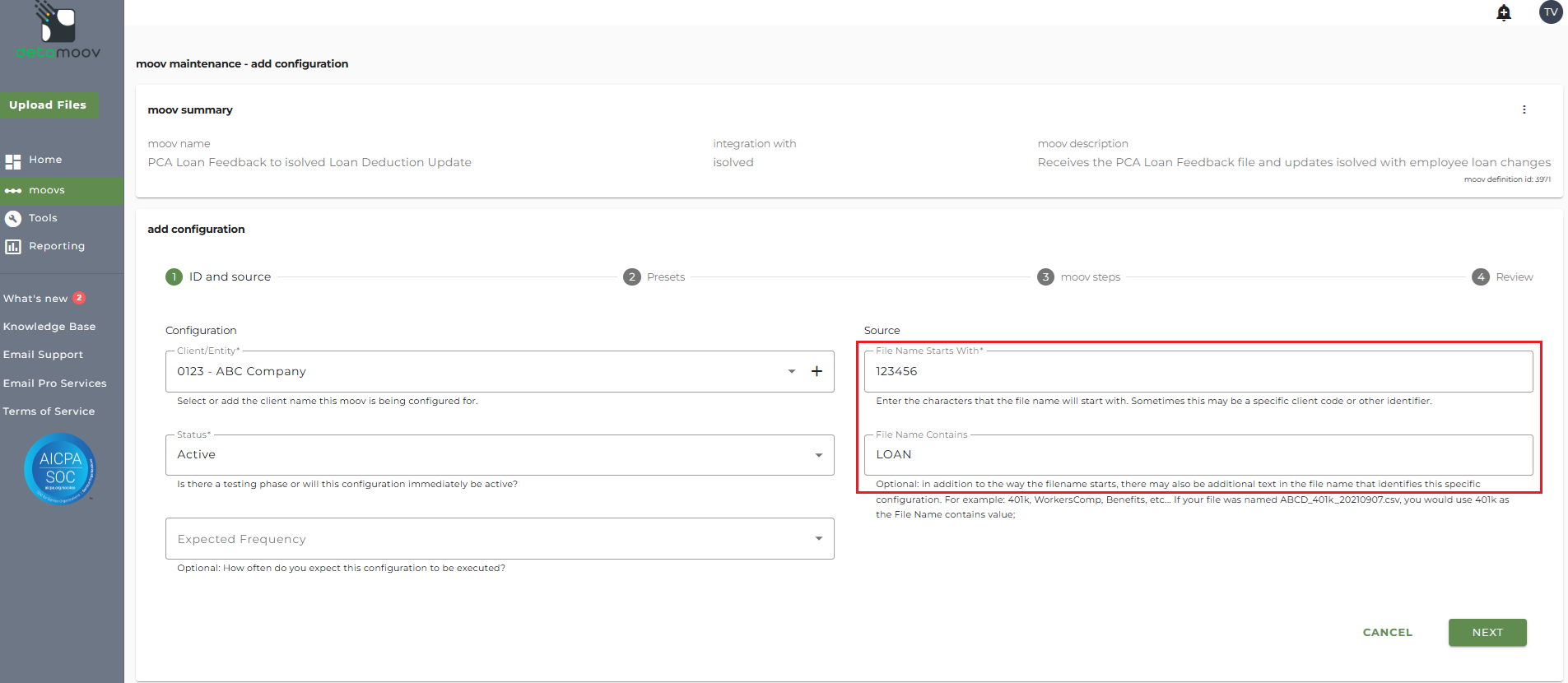
Task: Open moovs in the sidebar
Action: pyautogui.click(x=47, y=190)
